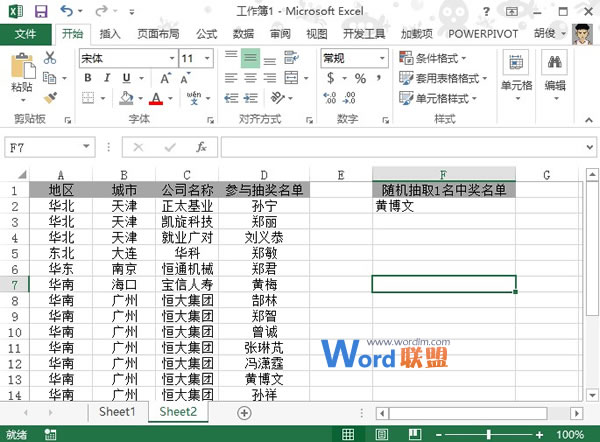The image size is (600, 442).
Task: Open the Excel Help question mark
Action: (x=486, y=11)
